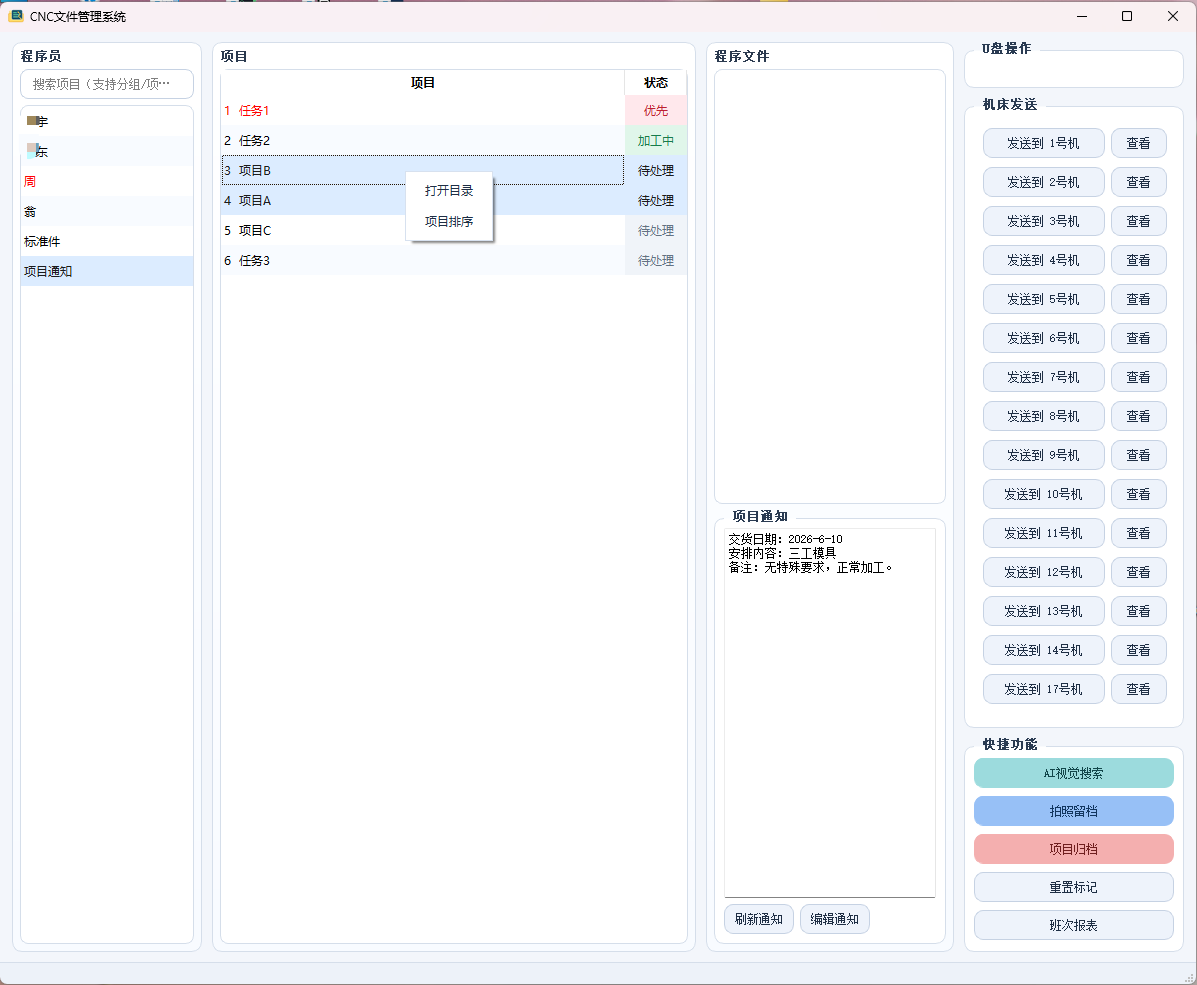Click 发送到 3号机 button

click(x=1044, y=221)
